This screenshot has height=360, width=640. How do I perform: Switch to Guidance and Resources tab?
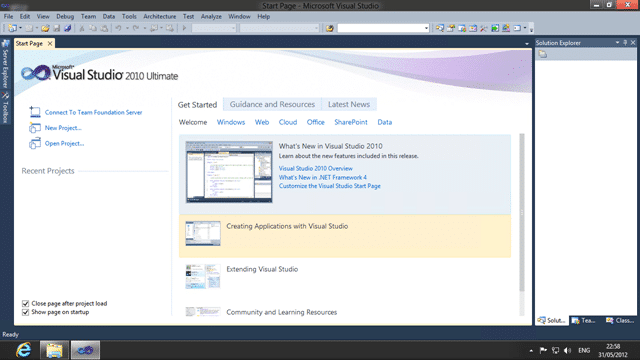272,104
